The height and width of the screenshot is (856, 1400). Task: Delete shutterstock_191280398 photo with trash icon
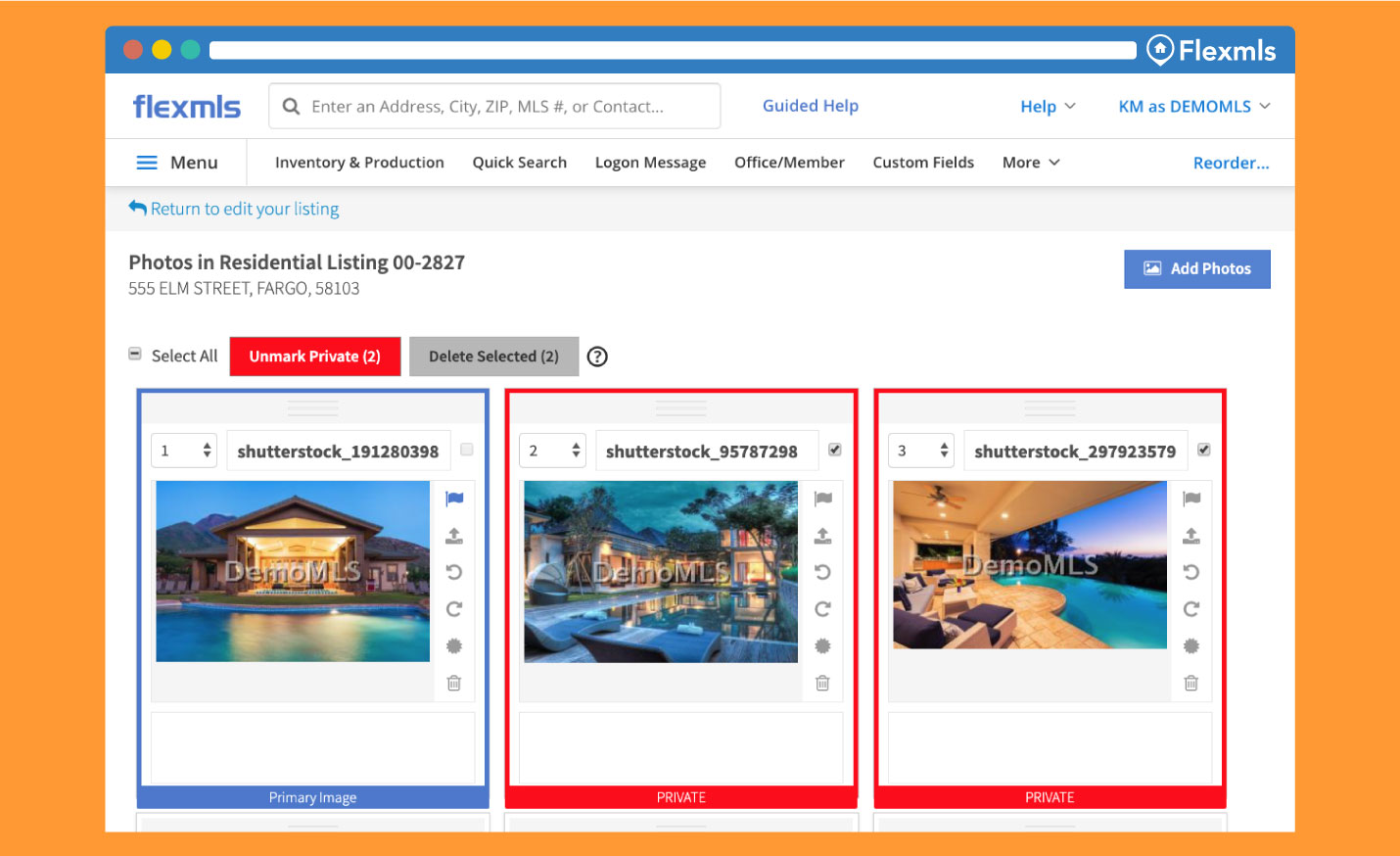[454, 683]
